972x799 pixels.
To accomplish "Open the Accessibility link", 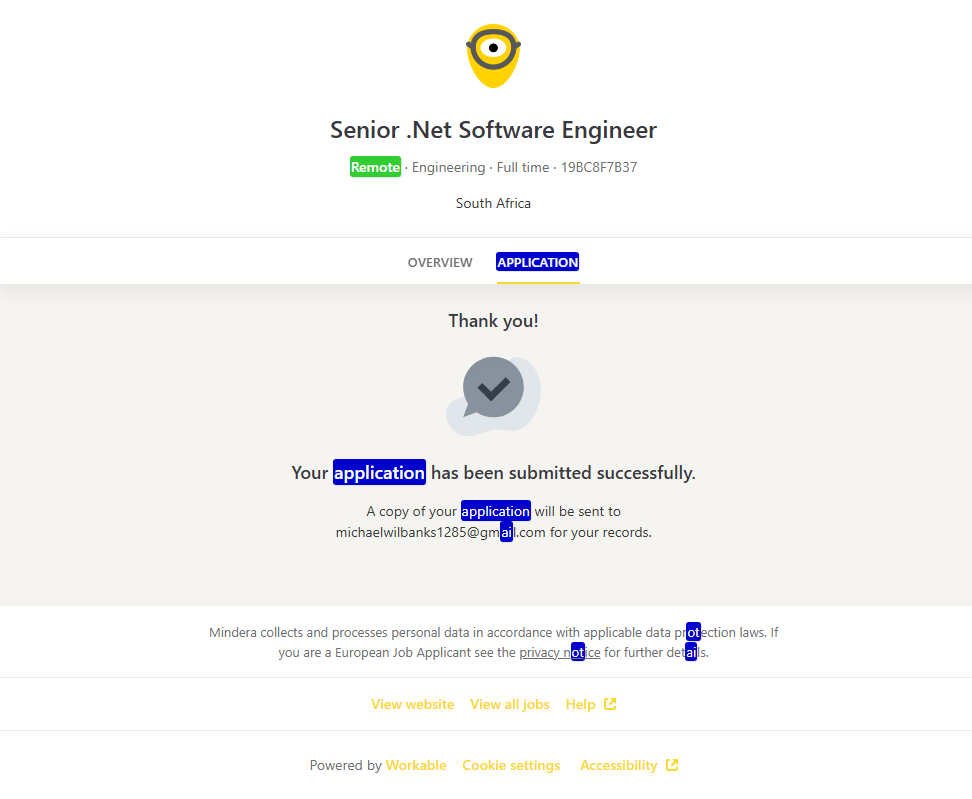I will [x=618, y=765].
